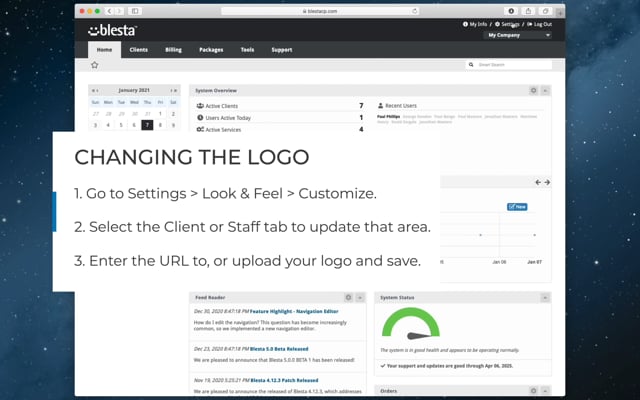Click the favorites star icon
The image size is (640, 400).
[95, 65]
